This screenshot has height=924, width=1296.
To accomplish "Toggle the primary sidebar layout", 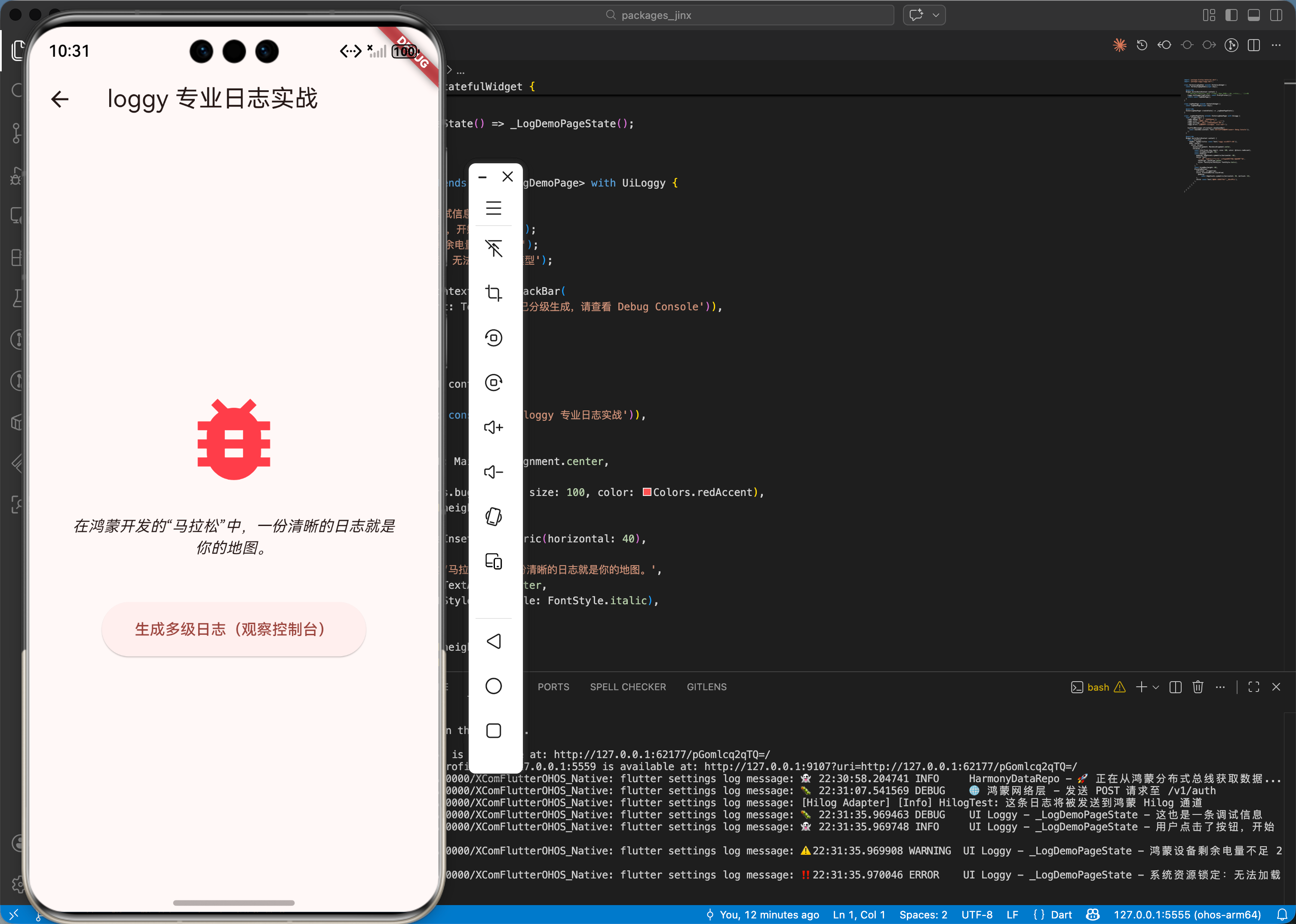I will tap(1231, 15).
